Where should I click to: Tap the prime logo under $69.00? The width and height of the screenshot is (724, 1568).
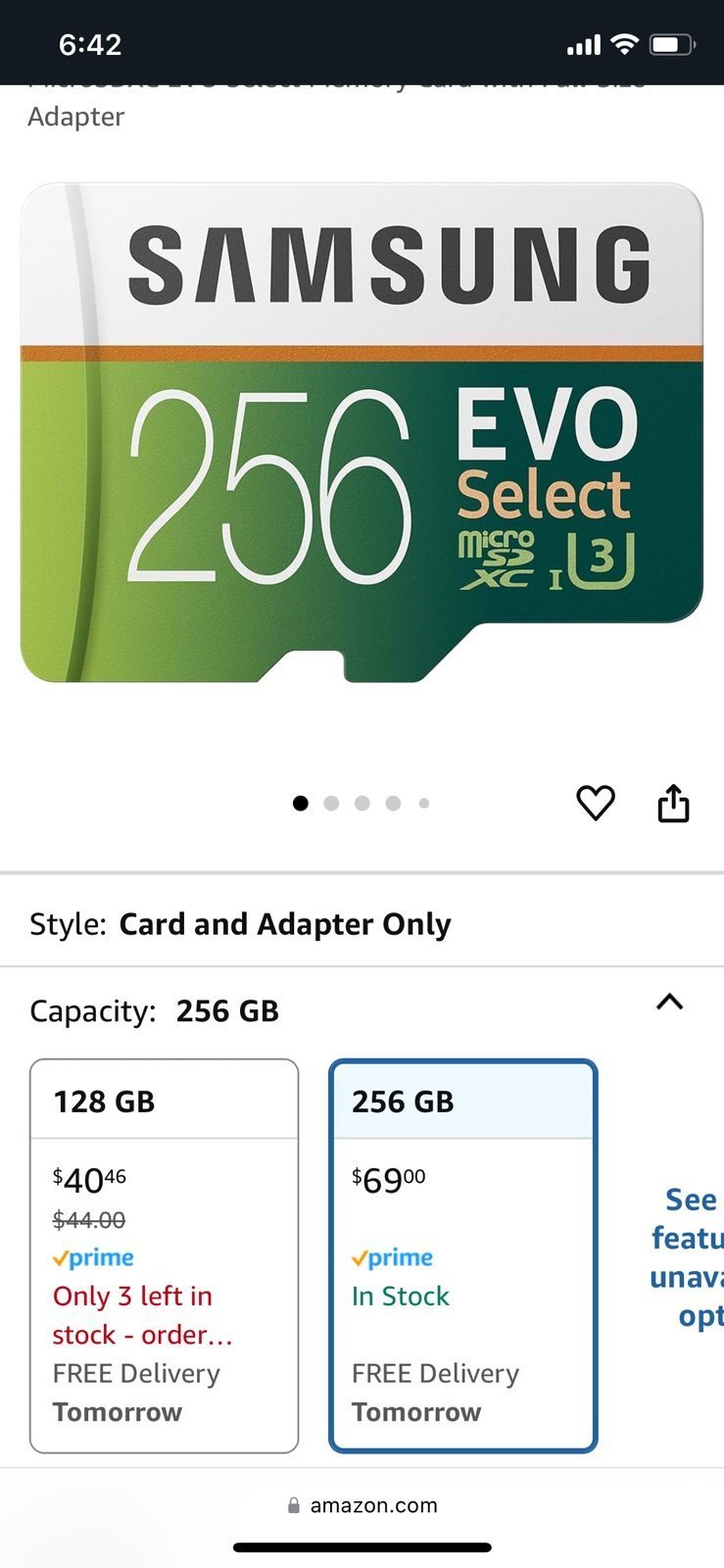click(393, 1257)
